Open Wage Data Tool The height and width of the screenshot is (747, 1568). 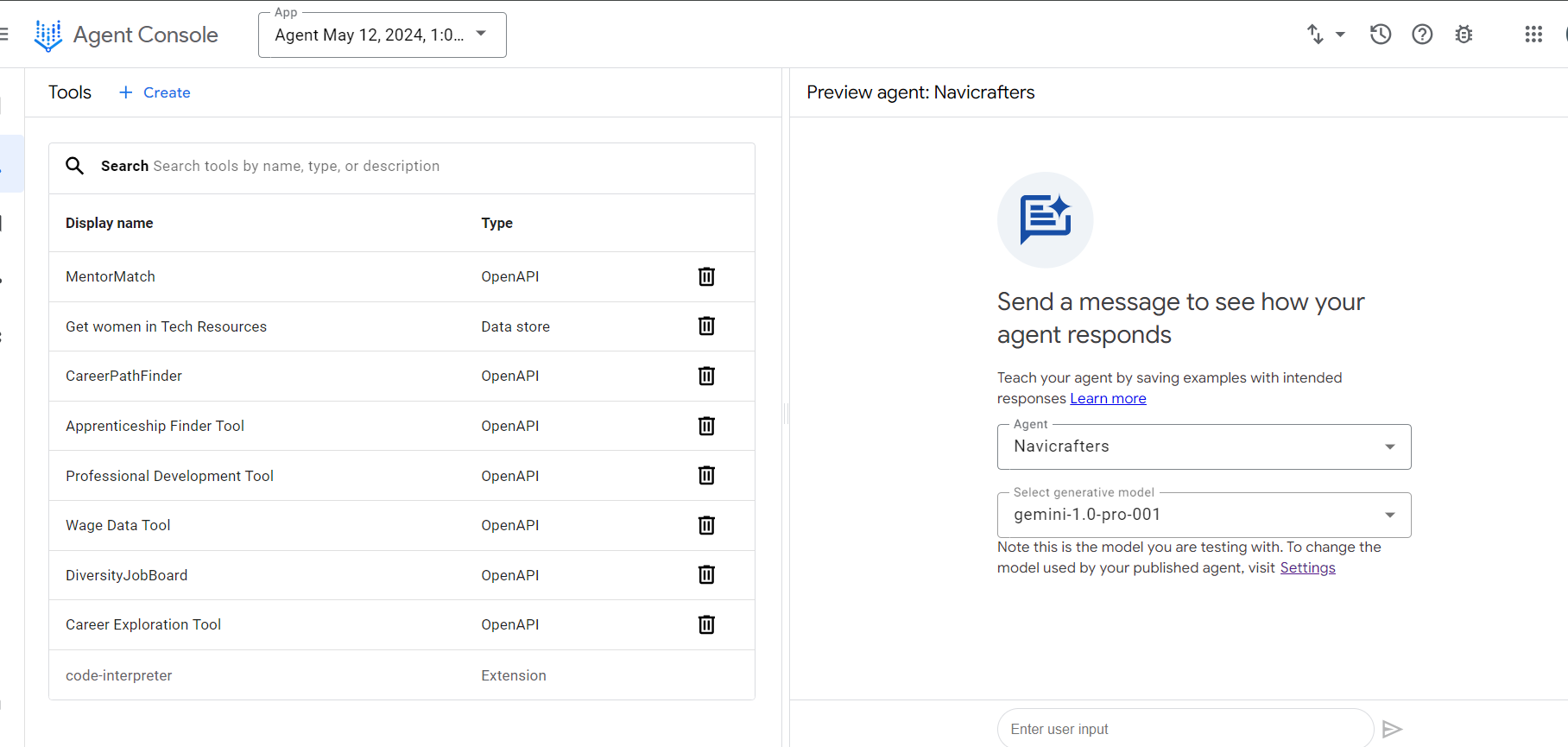tap(401, 525)
